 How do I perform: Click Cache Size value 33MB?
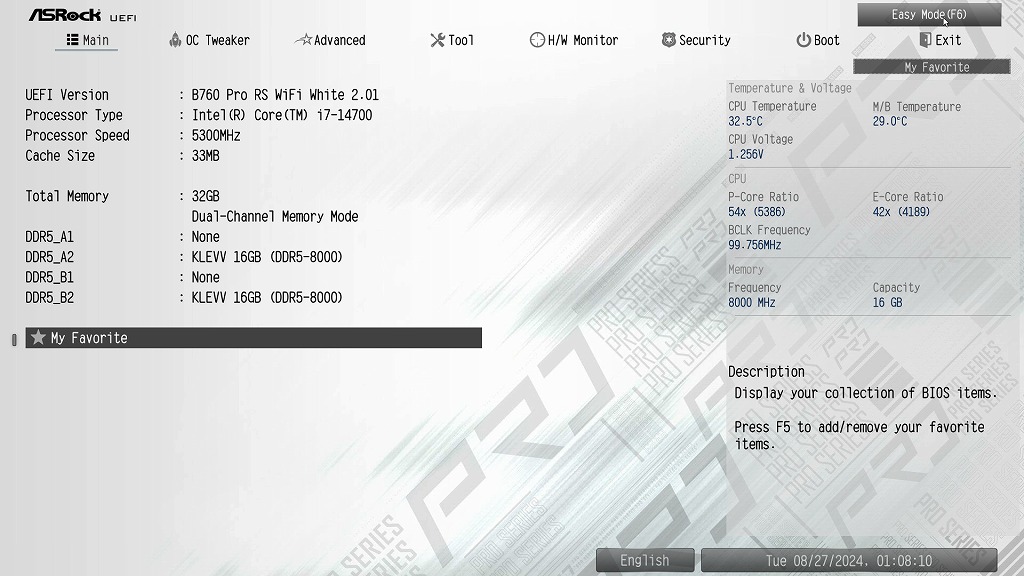pyautogui.click(x=206, y=155)
